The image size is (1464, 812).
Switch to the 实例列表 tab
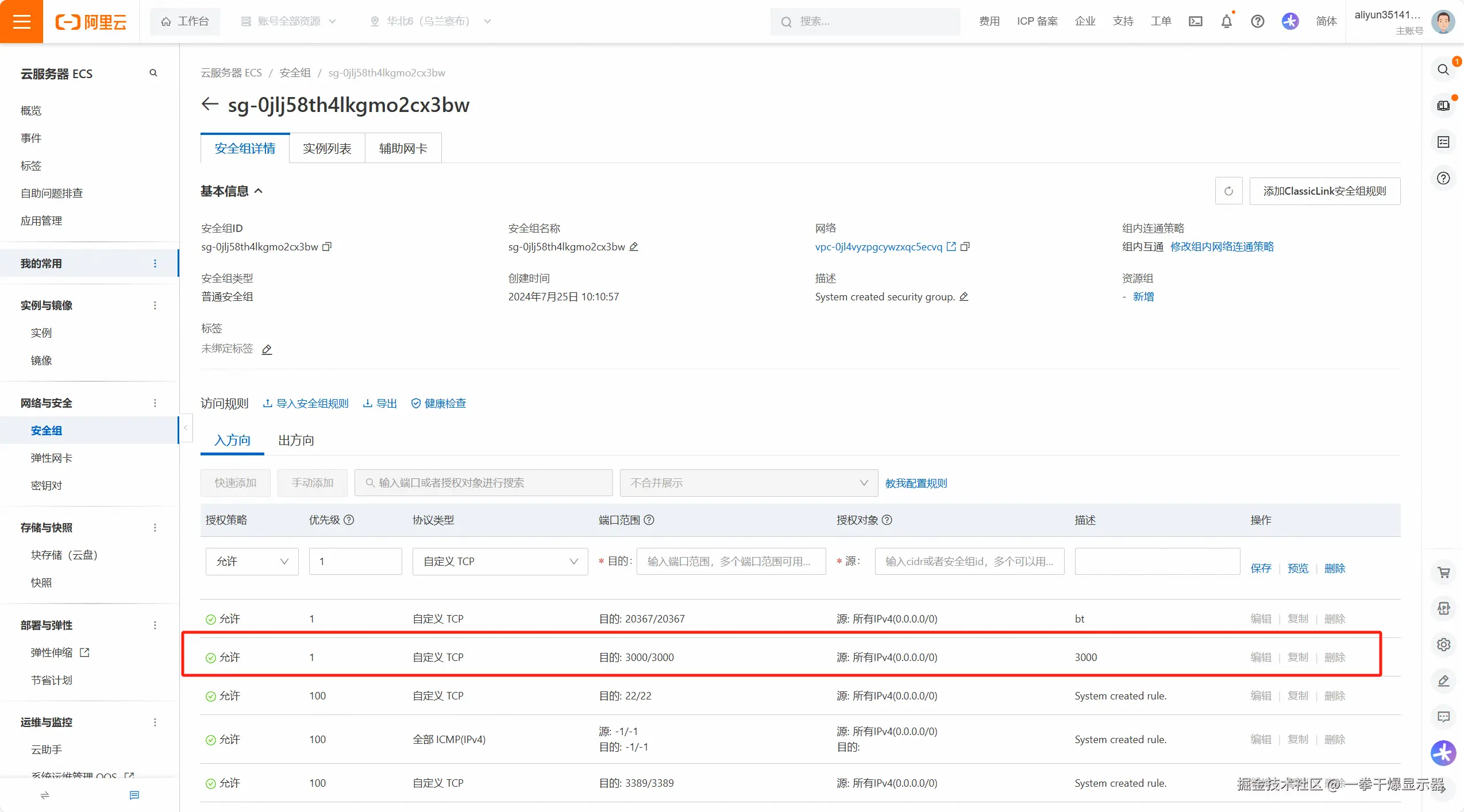[x=327, y=149]
